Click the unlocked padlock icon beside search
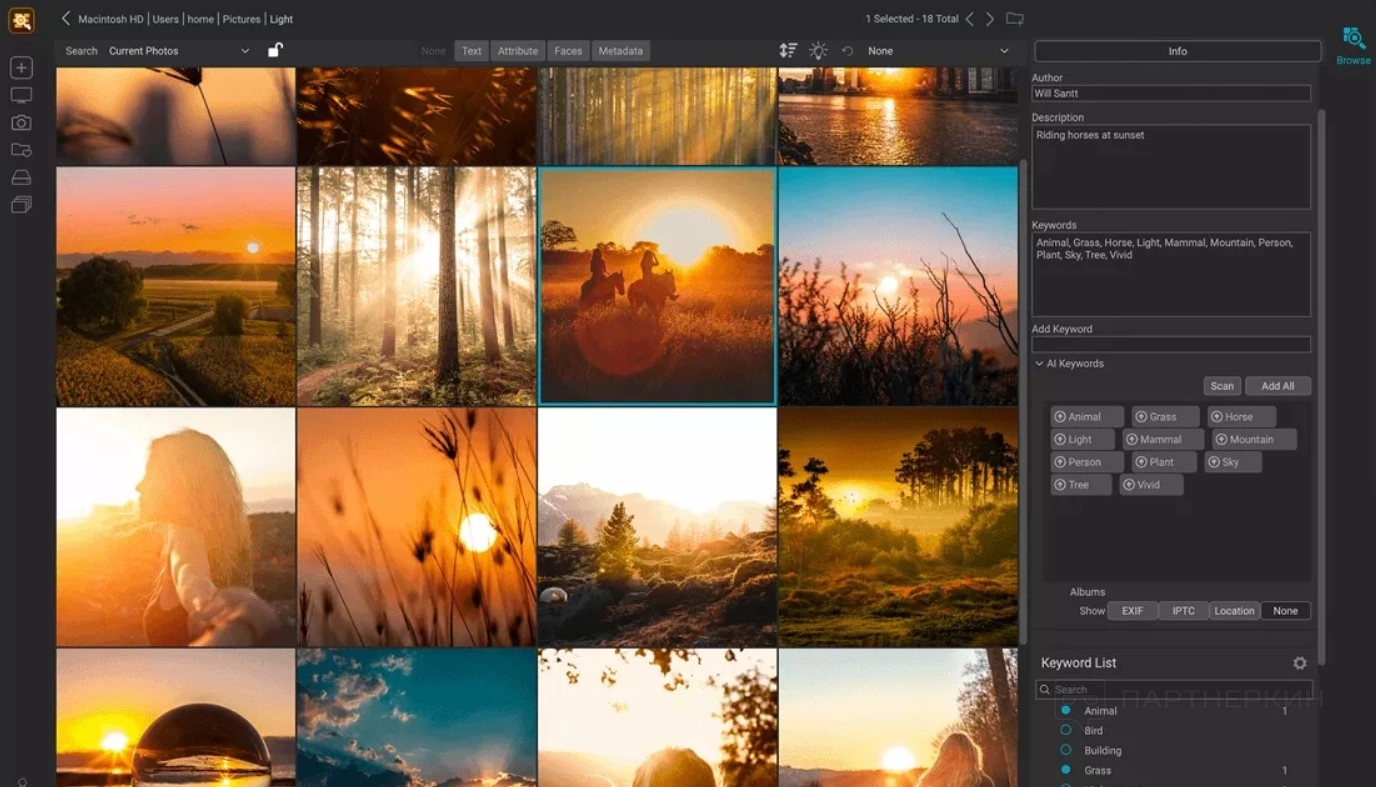This screenshot has height=787, width=1376. [x=275, y=50]
